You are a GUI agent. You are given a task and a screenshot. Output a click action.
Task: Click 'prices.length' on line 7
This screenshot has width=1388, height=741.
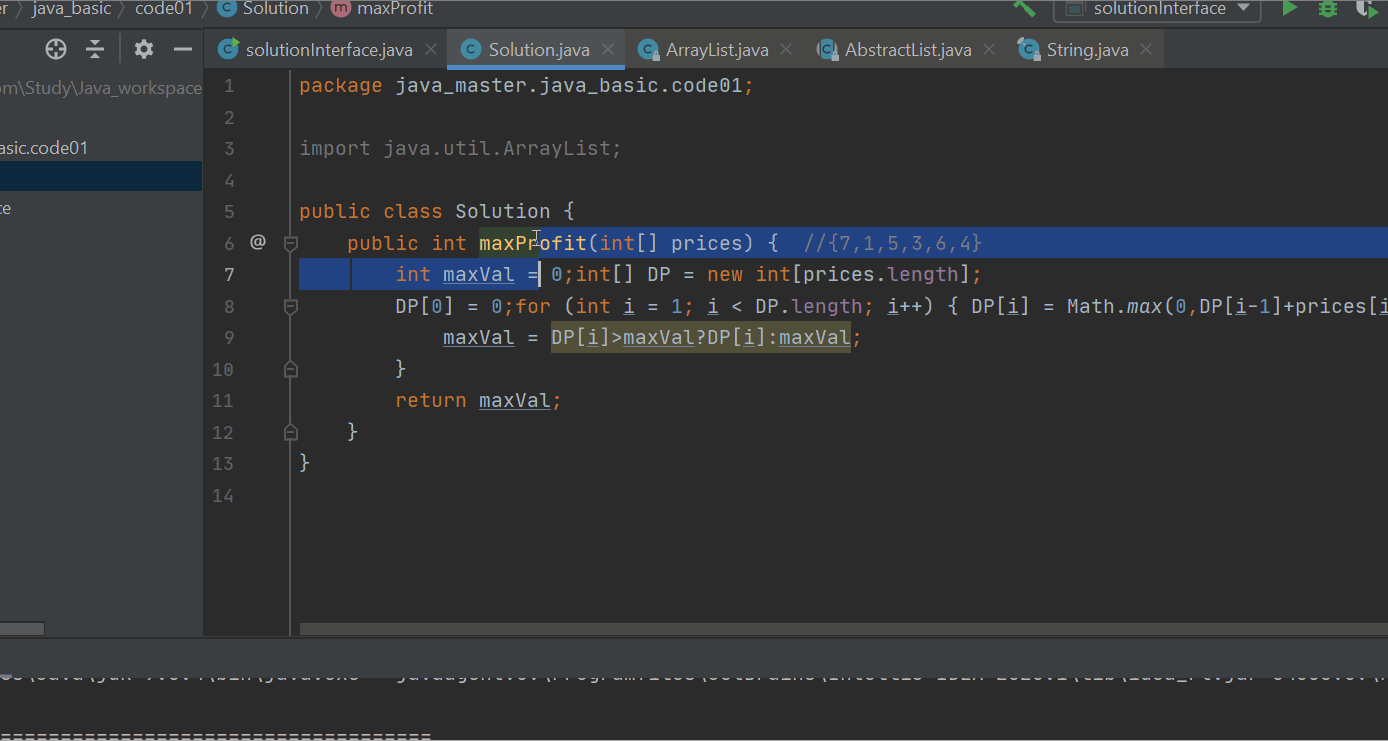[881, 275]
